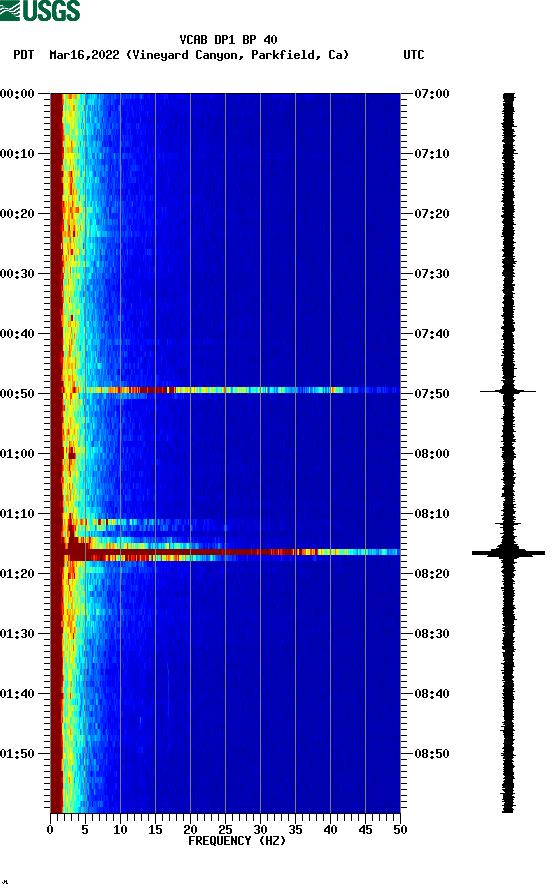Click the strong red event band near 08:17 UTC
This screenshot has height=893, width=552.
[228, 552]
